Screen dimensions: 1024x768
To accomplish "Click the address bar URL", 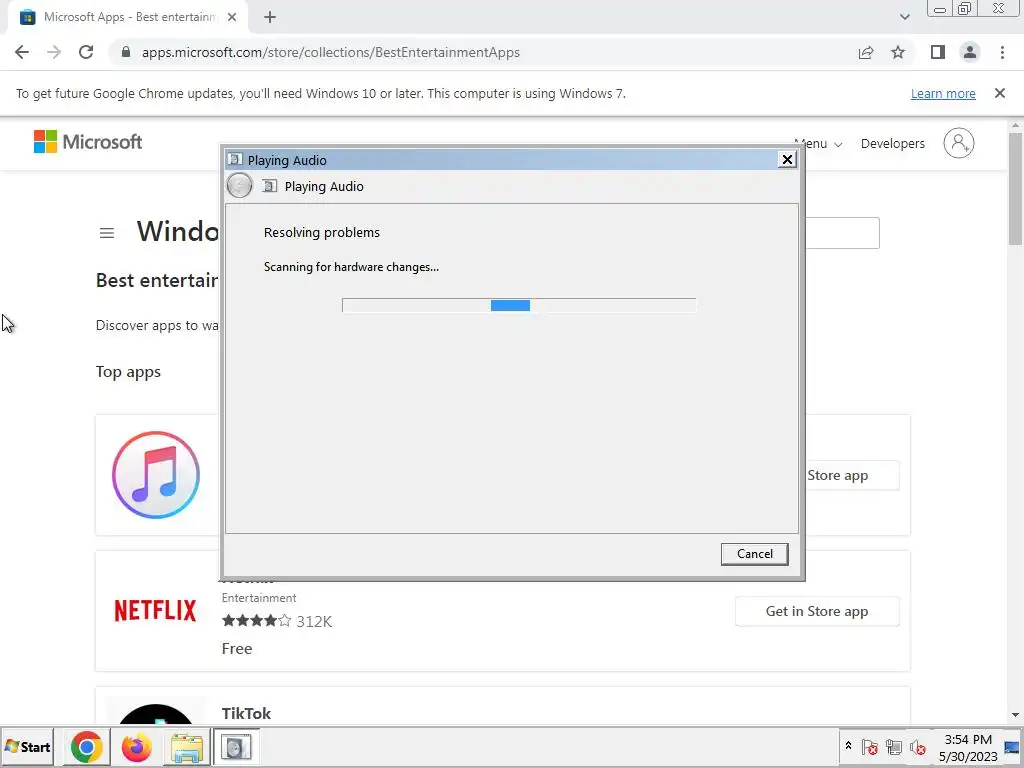I will click(330, 52).
